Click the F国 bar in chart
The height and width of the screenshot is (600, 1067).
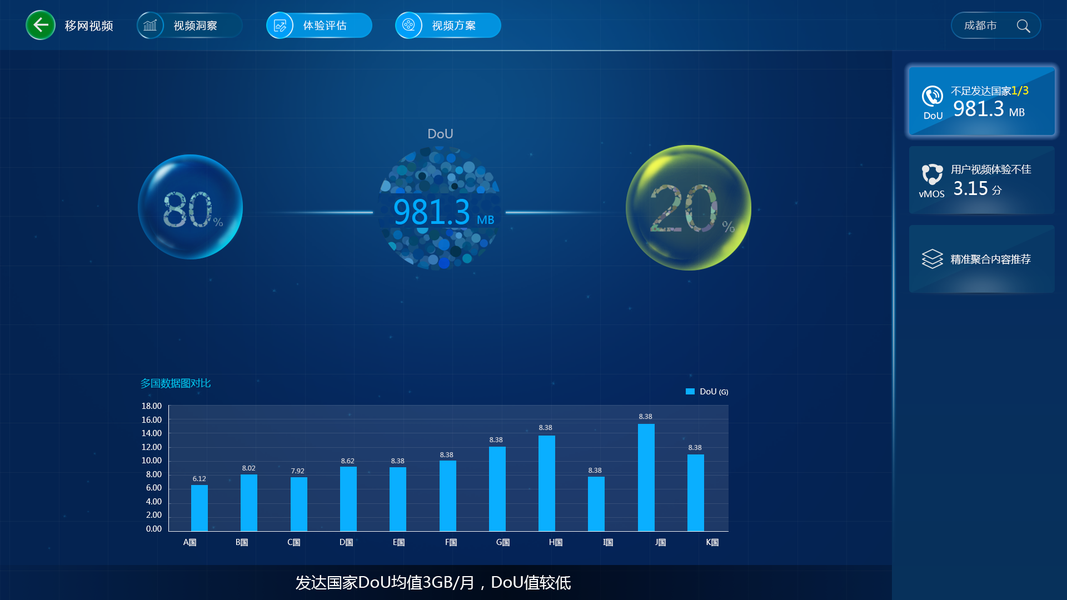[x=448, y=496]
